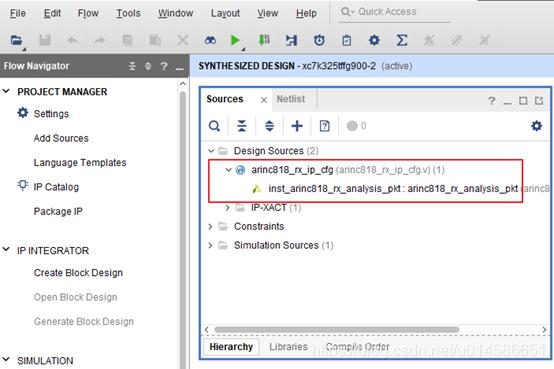
Task: Open Settings via the toolbar gear icon
Action: [374, 40]
